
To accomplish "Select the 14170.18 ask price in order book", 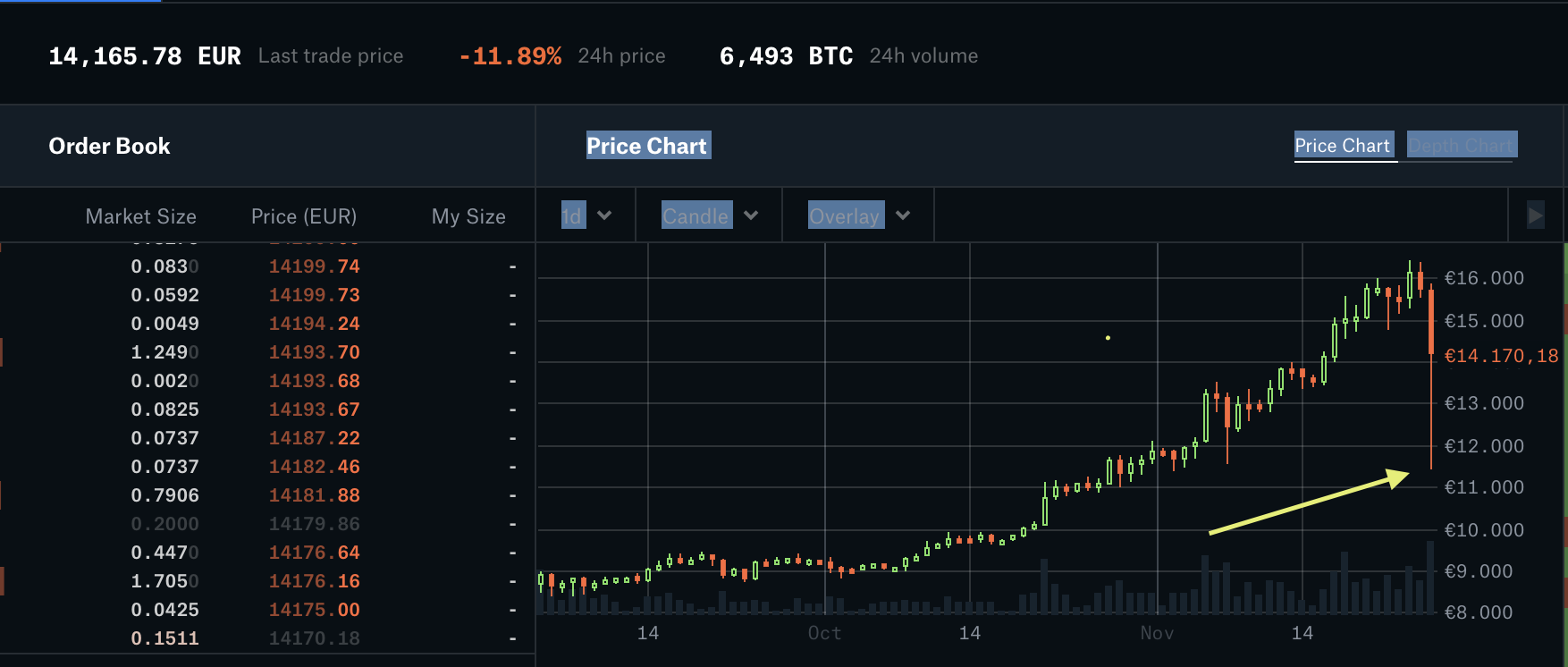I will 315,637.
